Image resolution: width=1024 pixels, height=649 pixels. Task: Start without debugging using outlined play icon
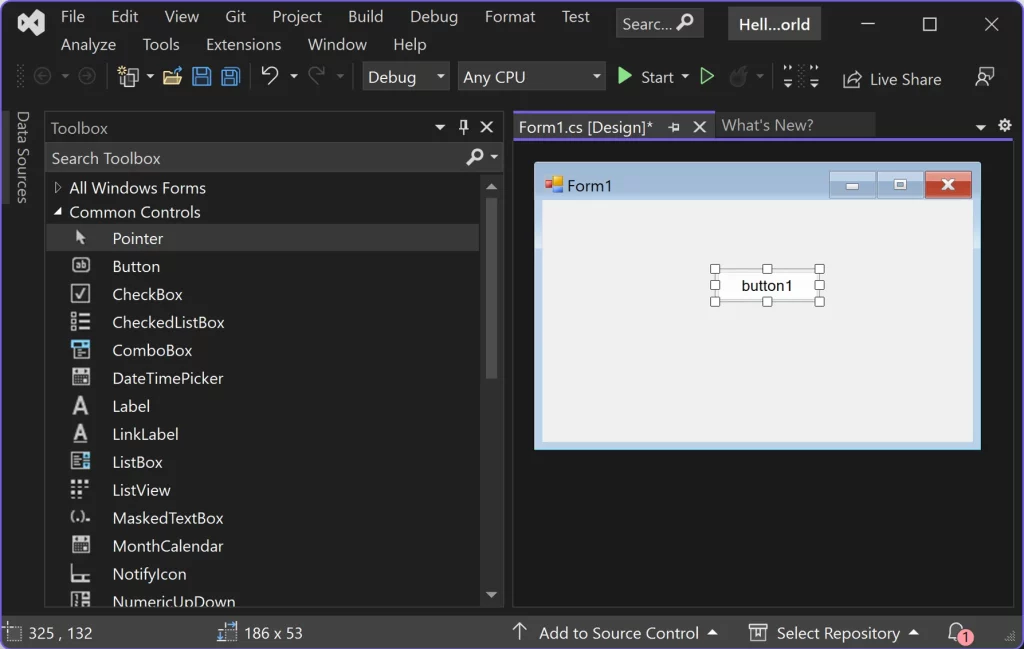707,77
